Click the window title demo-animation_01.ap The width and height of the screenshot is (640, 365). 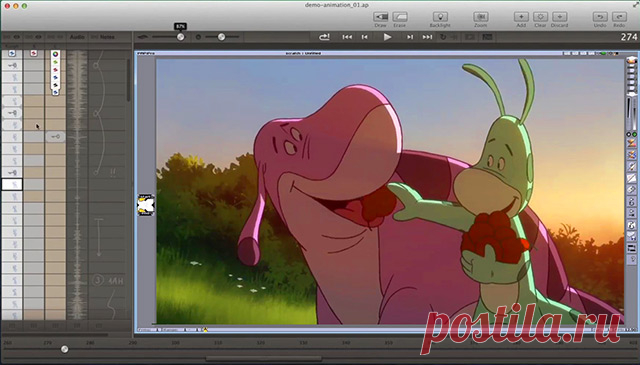coord(336,5)
